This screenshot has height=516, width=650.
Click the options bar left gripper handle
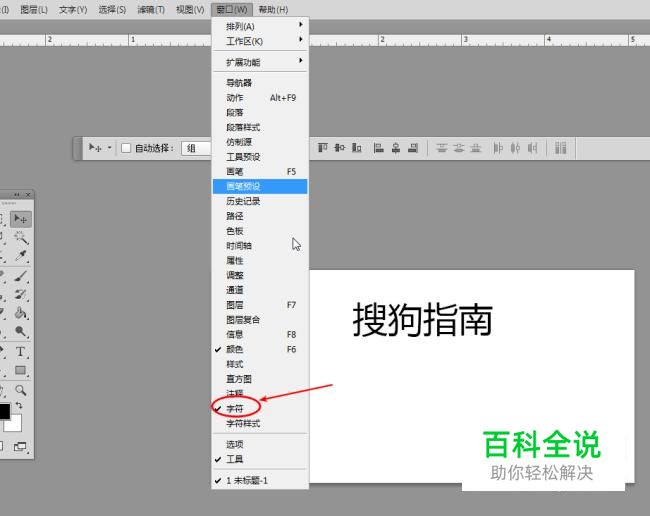tap(77, 148)
